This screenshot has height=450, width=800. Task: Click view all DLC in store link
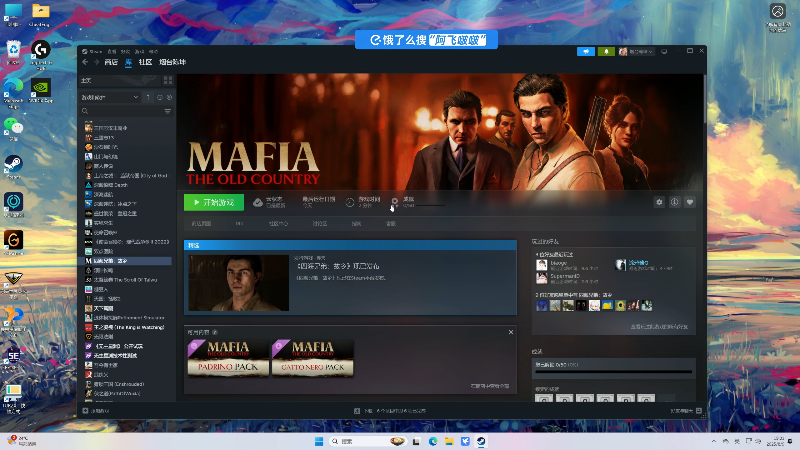[490, 386]
